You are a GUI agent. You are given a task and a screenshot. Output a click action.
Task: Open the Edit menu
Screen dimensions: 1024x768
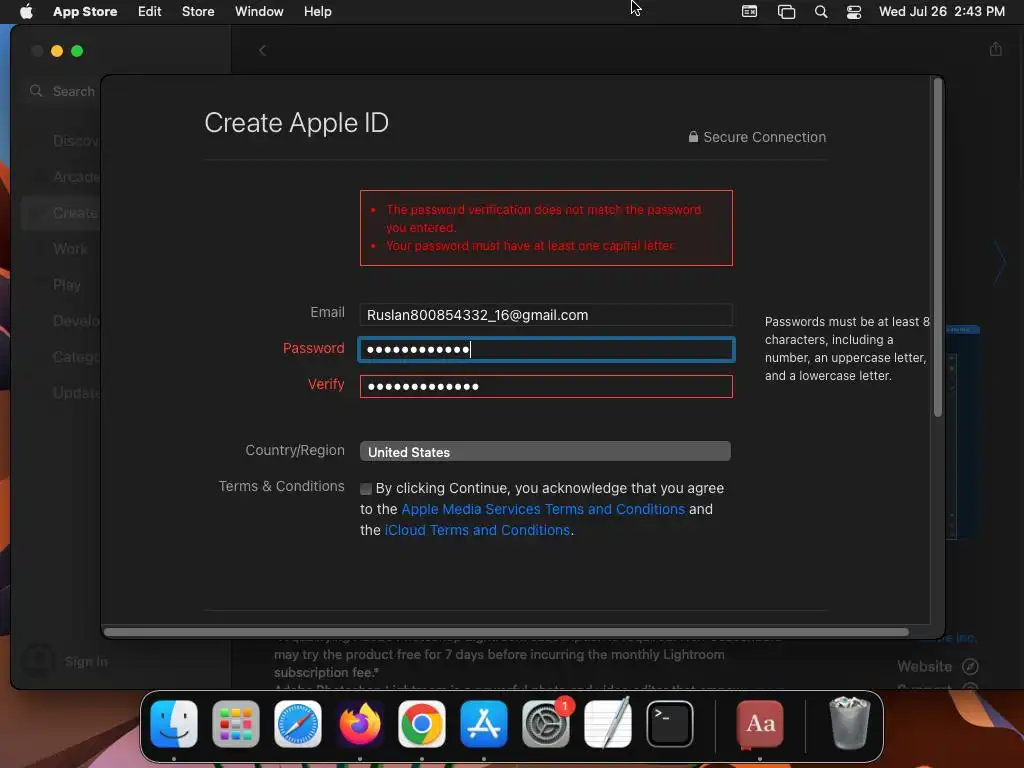point(150,12)
